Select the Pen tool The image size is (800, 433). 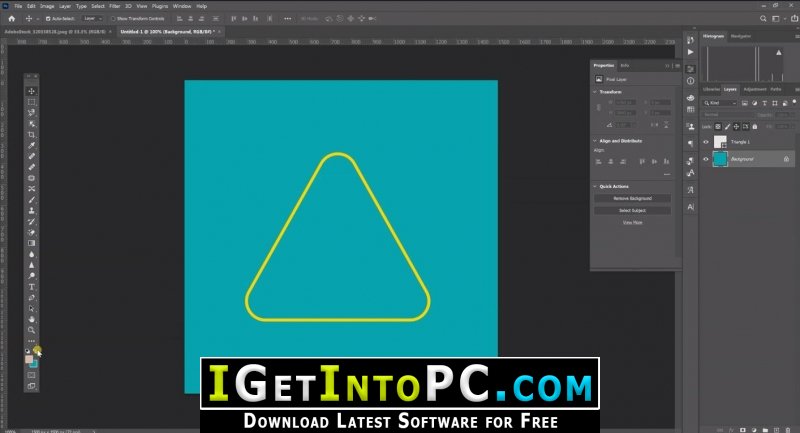coord(32,298)
